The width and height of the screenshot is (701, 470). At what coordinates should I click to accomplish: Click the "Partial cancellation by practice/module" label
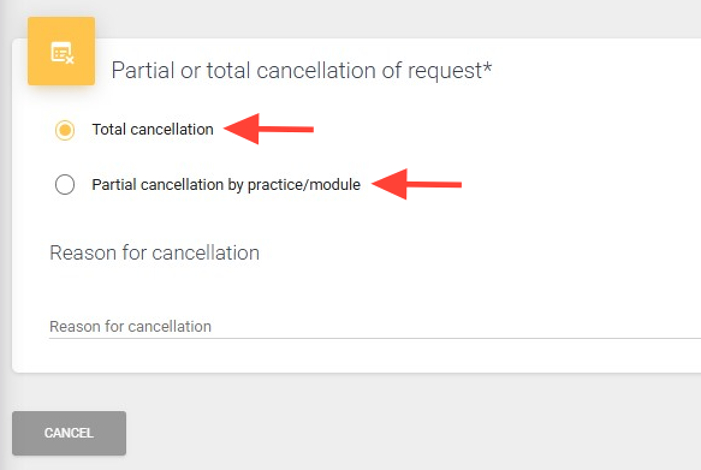225,184
